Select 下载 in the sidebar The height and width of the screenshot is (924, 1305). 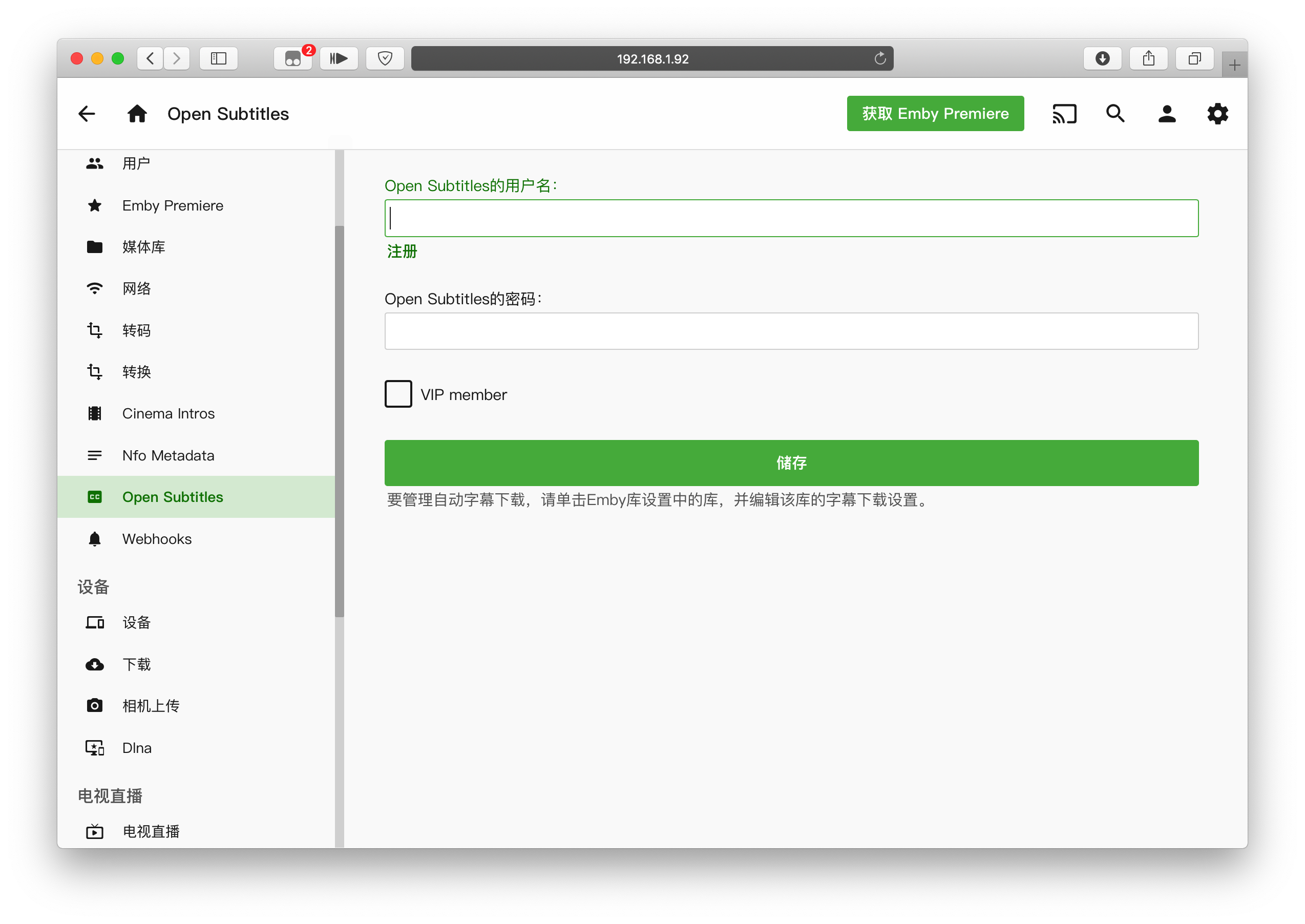tap(196, 664)
